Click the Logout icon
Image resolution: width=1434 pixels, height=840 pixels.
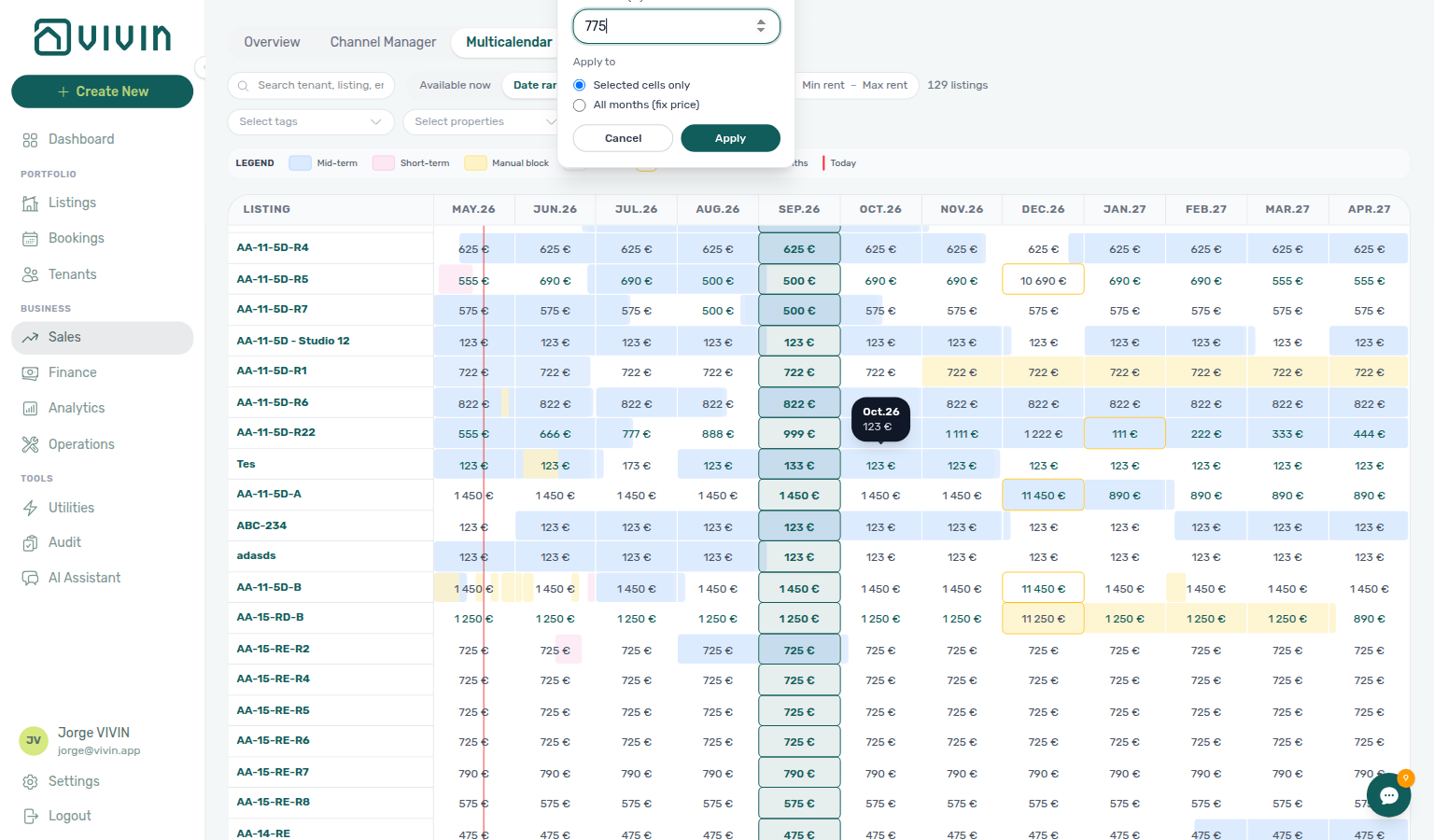[x=30, y=817]
